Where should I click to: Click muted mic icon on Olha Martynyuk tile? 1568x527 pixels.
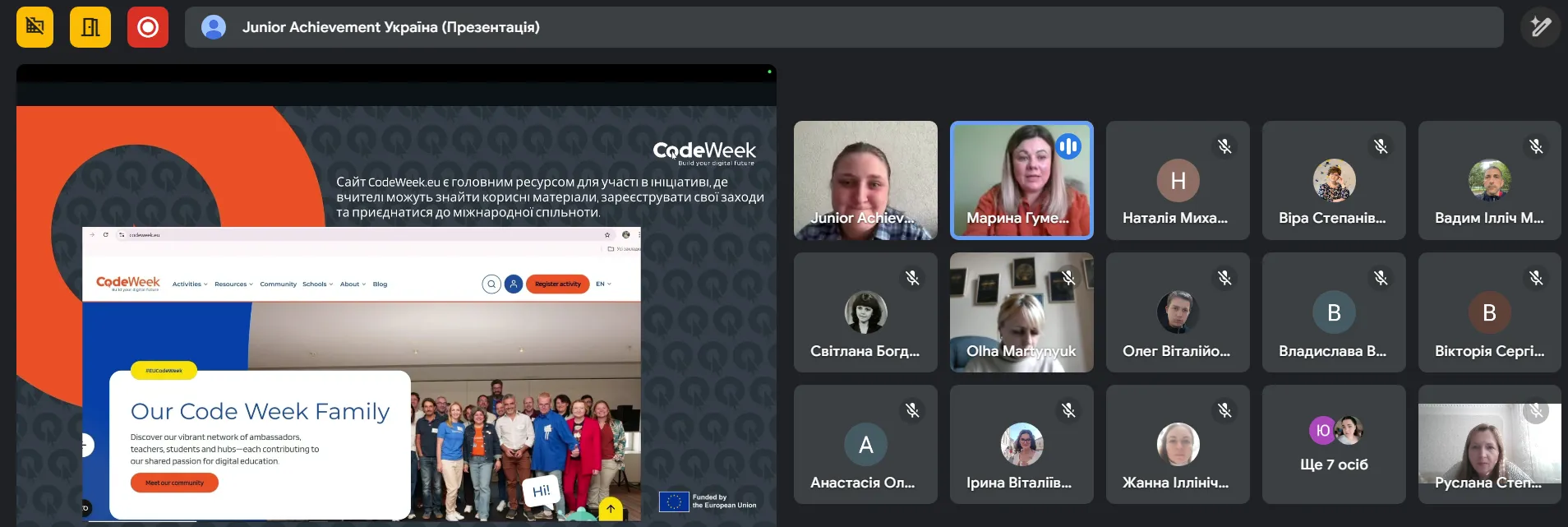1068,278
